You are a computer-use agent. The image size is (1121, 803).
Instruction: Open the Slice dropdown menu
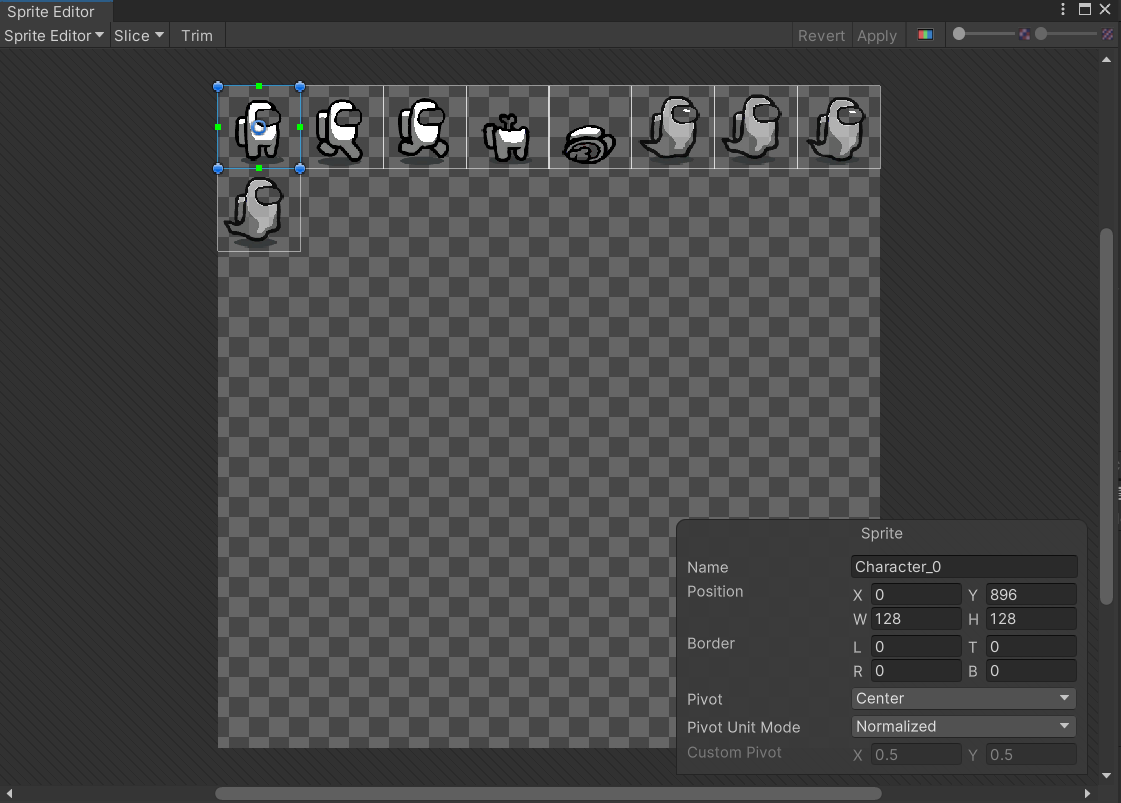point(139,35)
